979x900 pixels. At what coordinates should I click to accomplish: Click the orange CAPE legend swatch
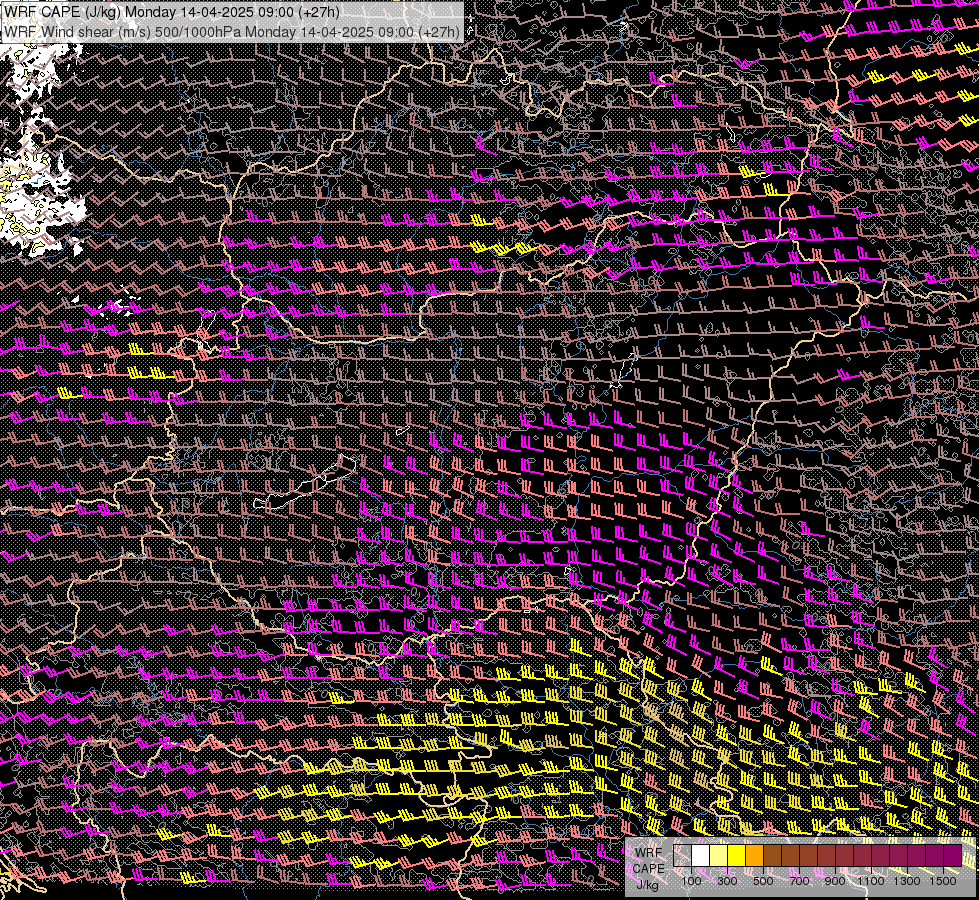[x=754, y=855]
